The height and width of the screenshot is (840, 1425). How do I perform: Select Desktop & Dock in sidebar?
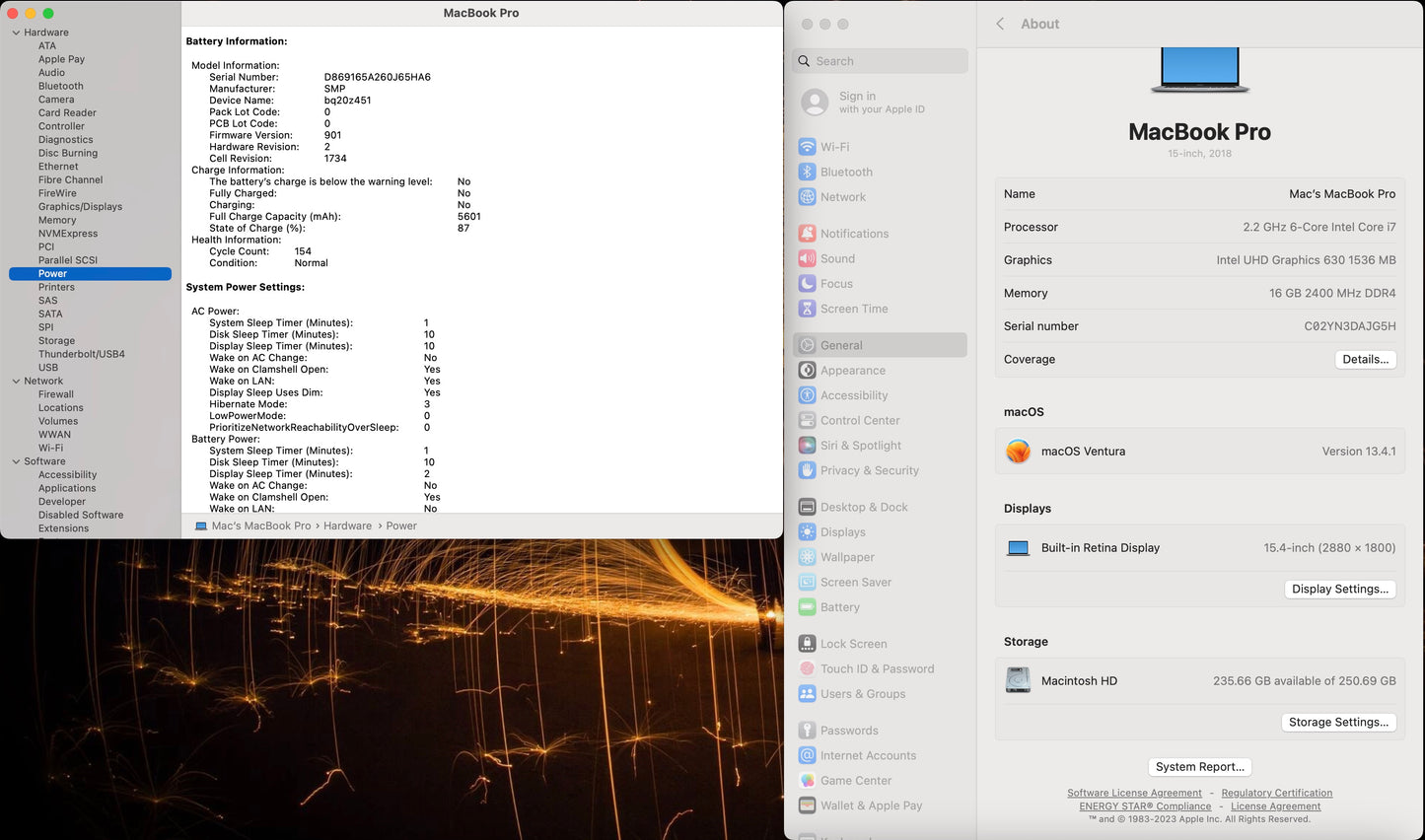(x=864, y=507)
